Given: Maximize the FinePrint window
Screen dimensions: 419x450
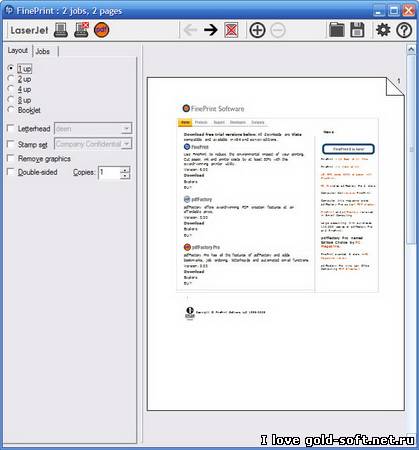Looking at the screenshot, I should (394, 11).
